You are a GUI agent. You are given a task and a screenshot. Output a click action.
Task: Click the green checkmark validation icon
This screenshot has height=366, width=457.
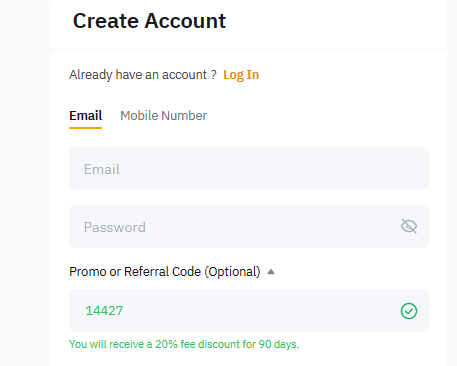pyautogui.click(x=409, y=311)
